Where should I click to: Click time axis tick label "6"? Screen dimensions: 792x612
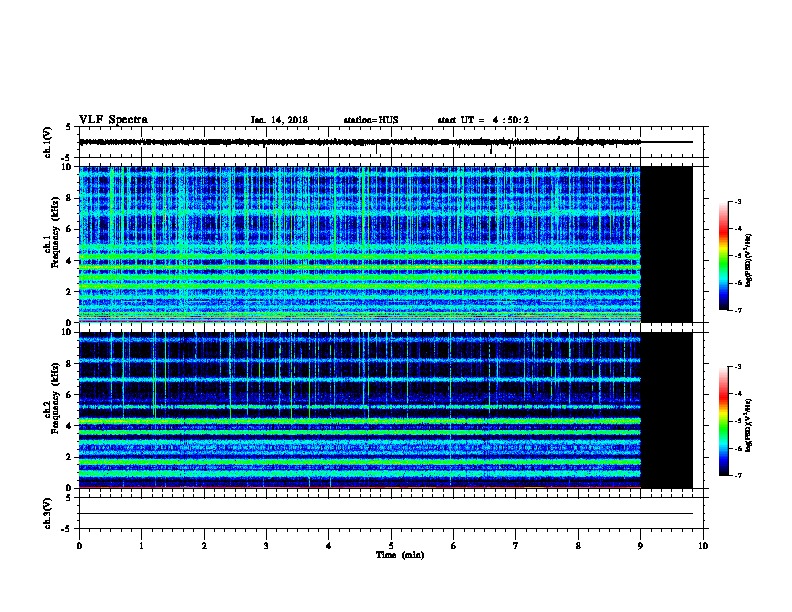click(453, 545)
